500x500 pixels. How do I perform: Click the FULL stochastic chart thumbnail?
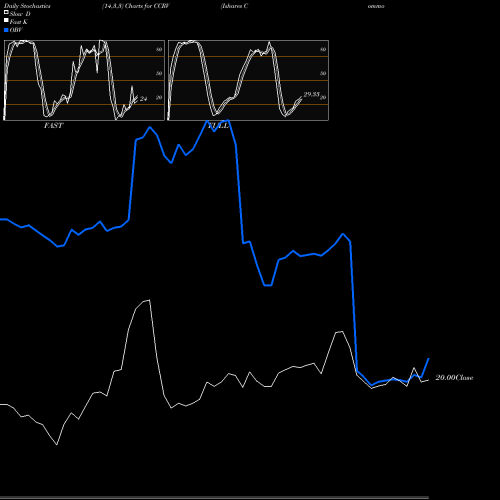coord(248,80)
